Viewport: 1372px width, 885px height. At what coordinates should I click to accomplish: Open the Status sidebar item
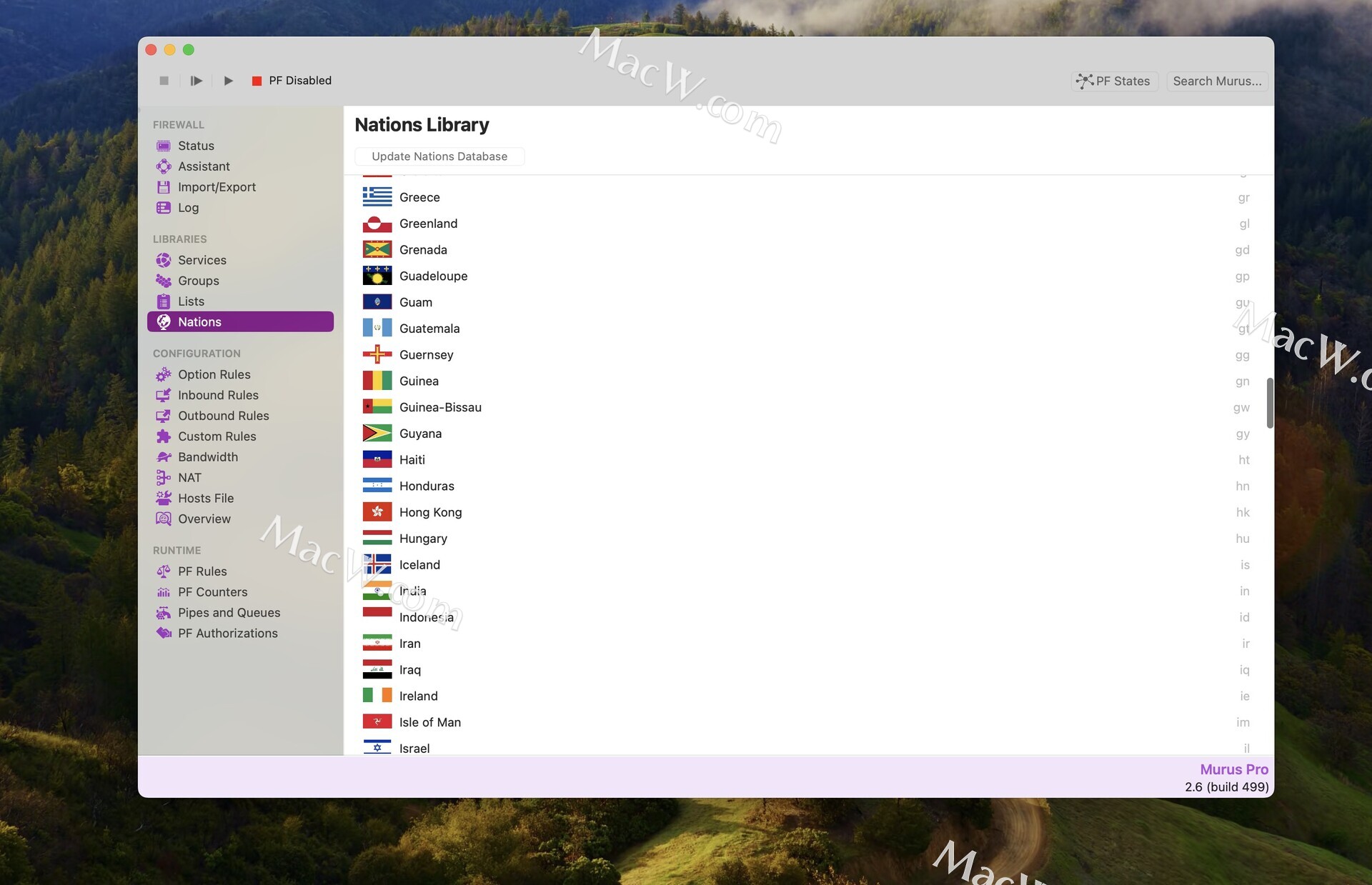coord(196,146)
